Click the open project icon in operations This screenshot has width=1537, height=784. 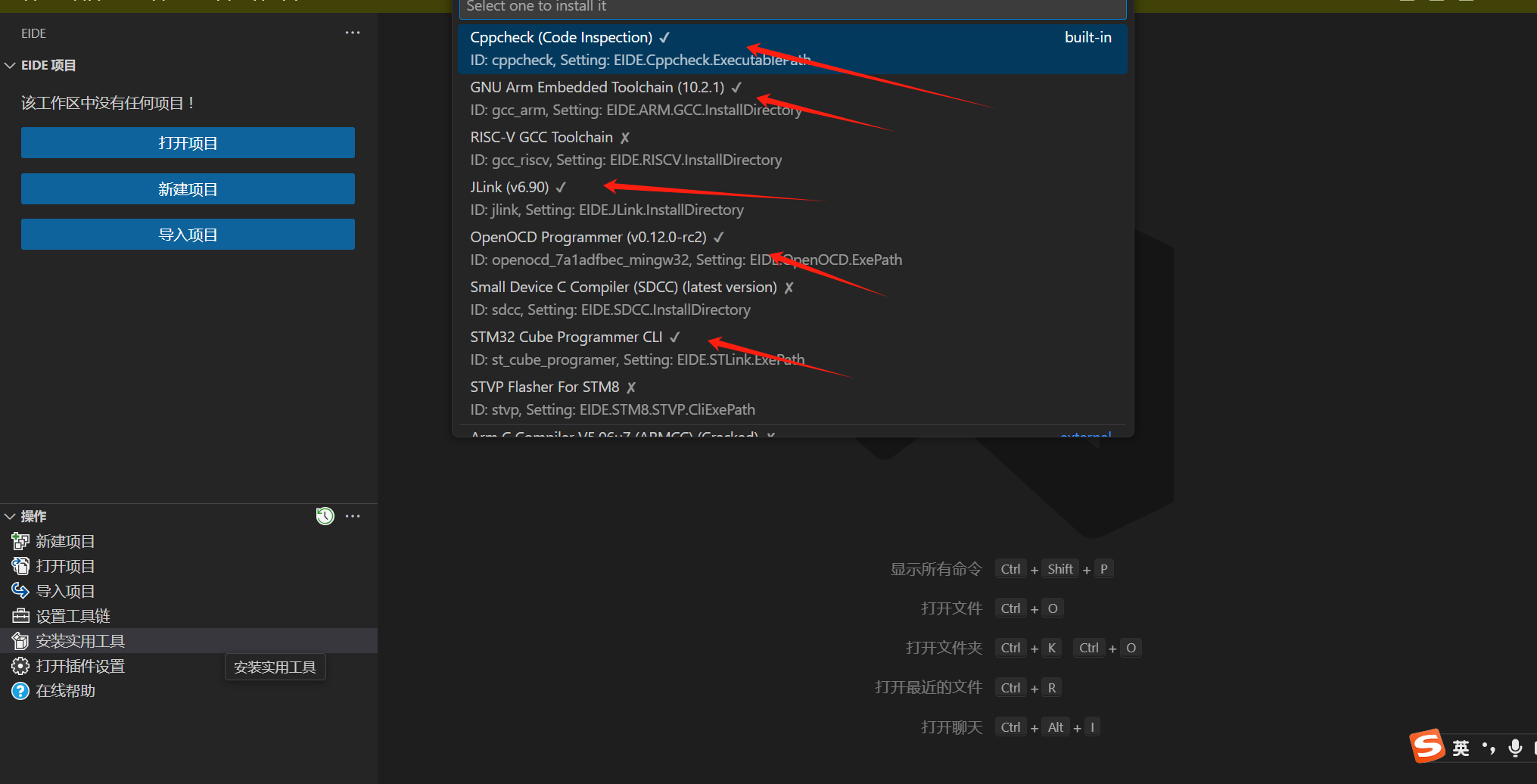20,566
